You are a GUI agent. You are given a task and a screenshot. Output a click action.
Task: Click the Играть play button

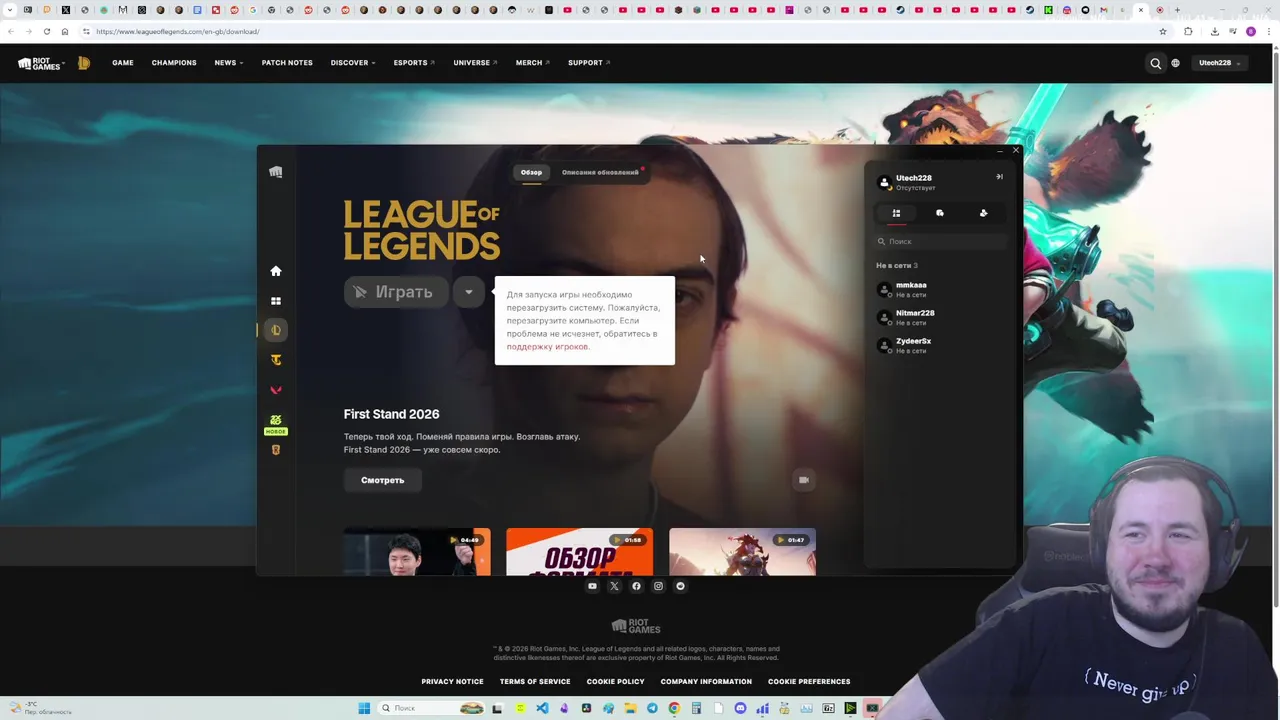397,292
